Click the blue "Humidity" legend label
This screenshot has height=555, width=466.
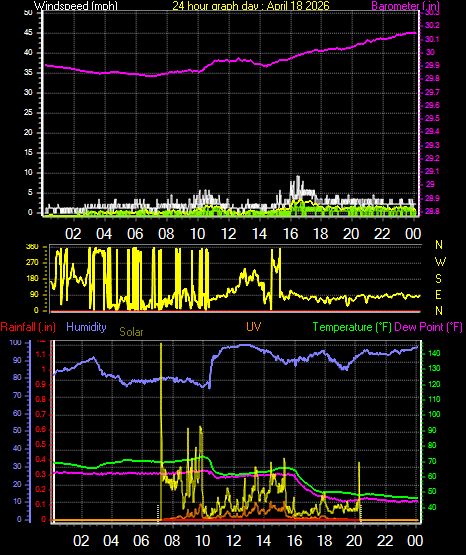[x=86, y=327]
